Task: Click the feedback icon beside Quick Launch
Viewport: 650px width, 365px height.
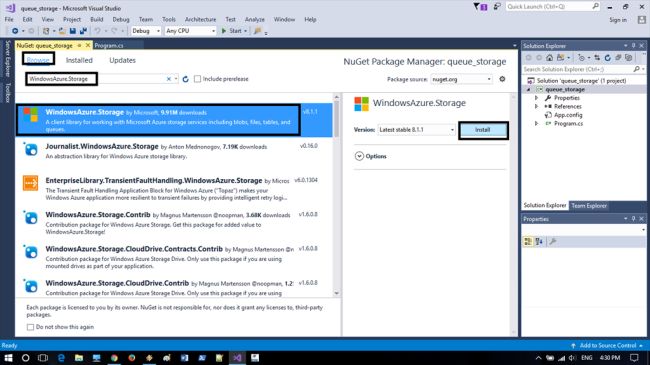Action: 497,7
